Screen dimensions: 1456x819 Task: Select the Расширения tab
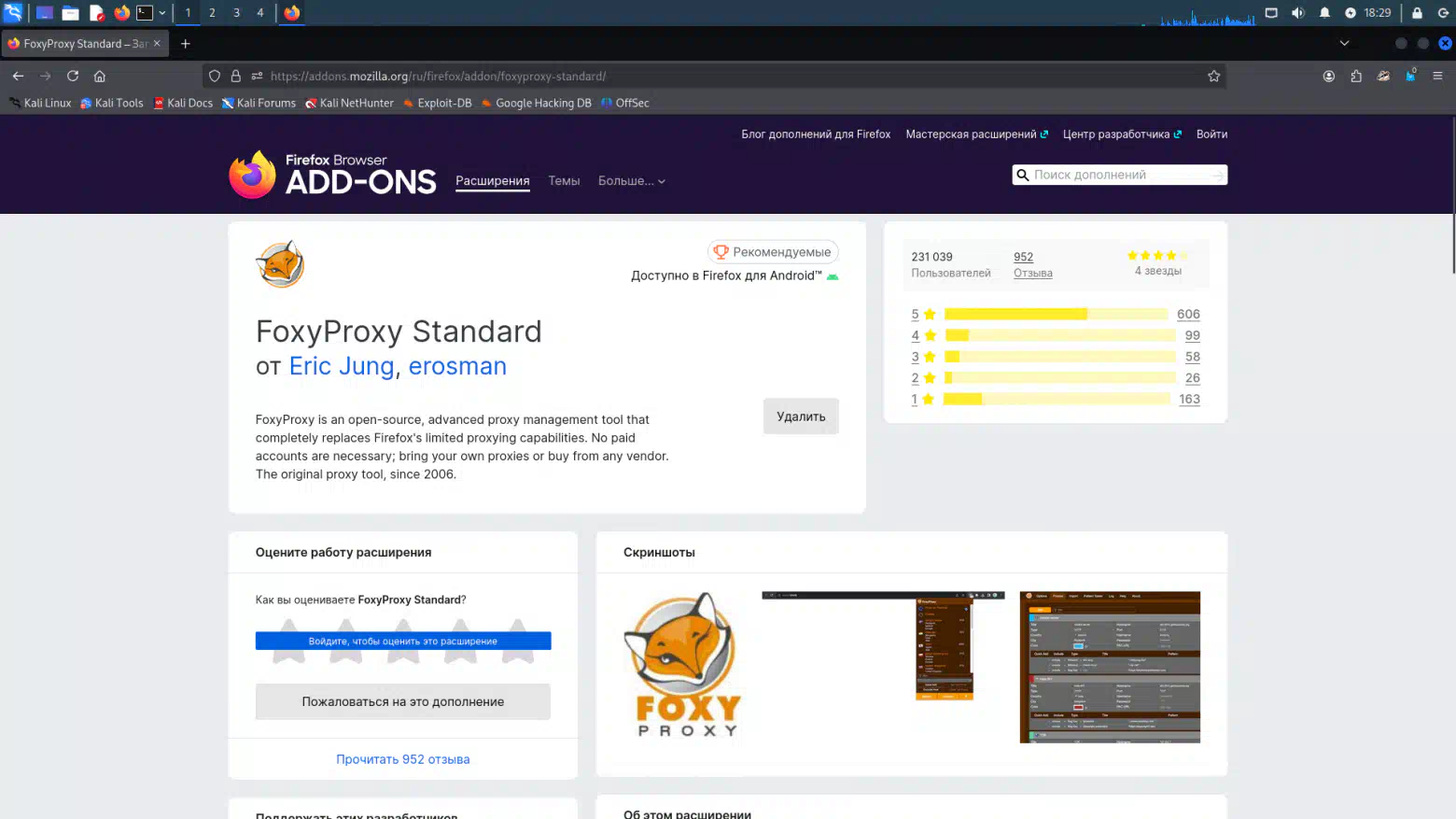click(x=493, y=181)
